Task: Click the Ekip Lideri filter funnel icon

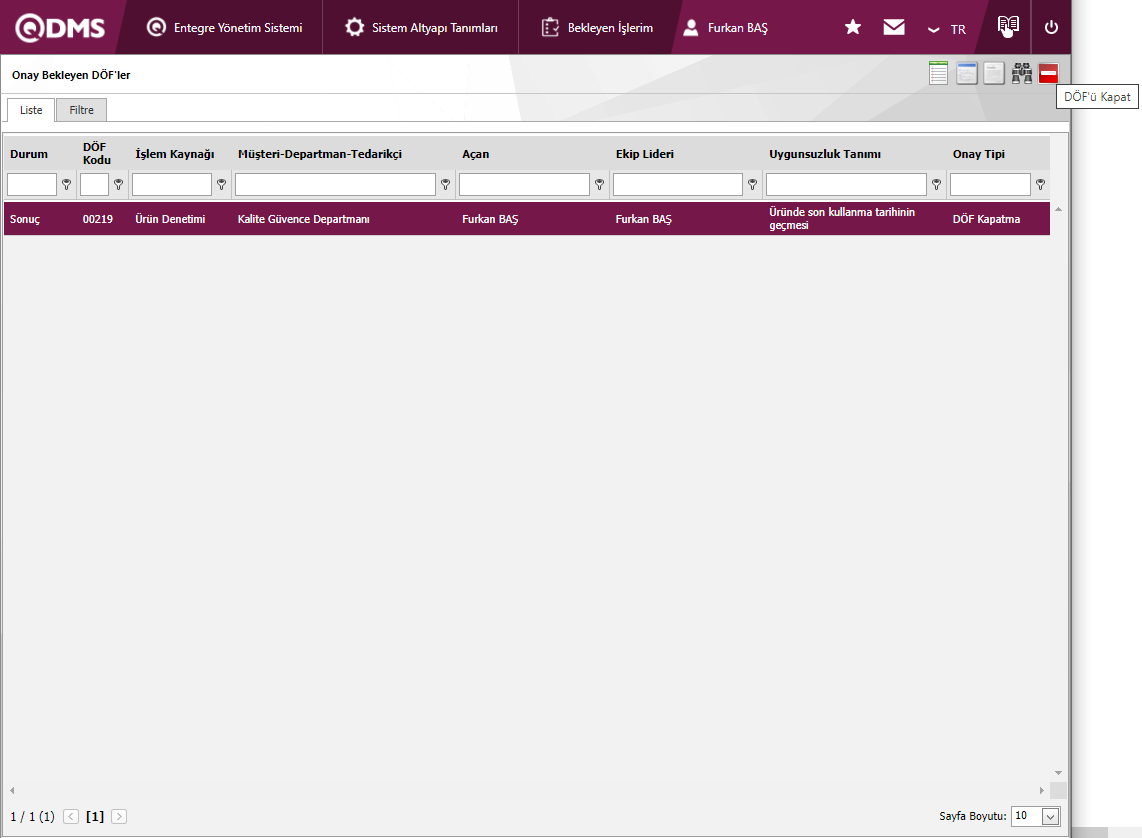Action: 752,185
